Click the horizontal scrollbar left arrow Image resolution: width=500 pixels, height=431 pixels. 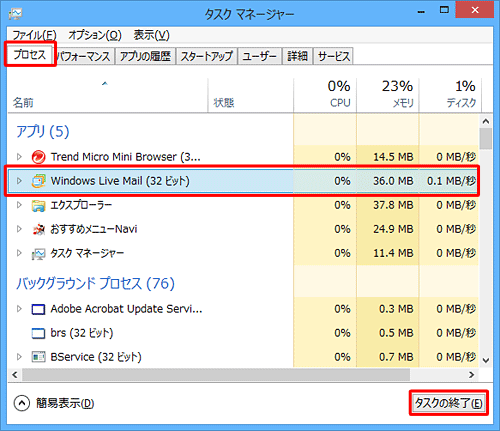(x=15, y=375)
